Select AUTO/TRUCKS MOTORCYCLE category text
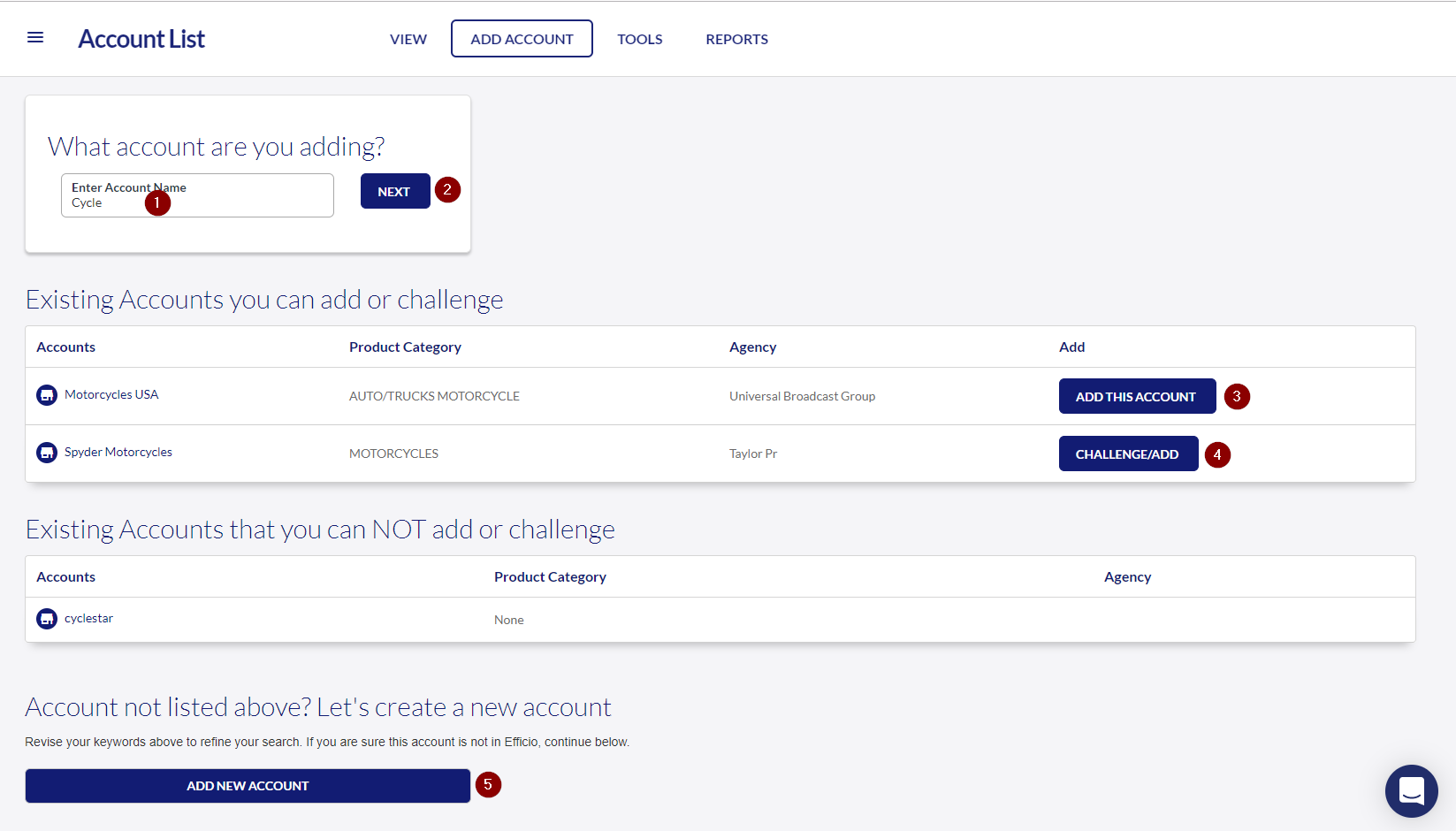The width and height of the screenshot is (1456, 831). 434,396
